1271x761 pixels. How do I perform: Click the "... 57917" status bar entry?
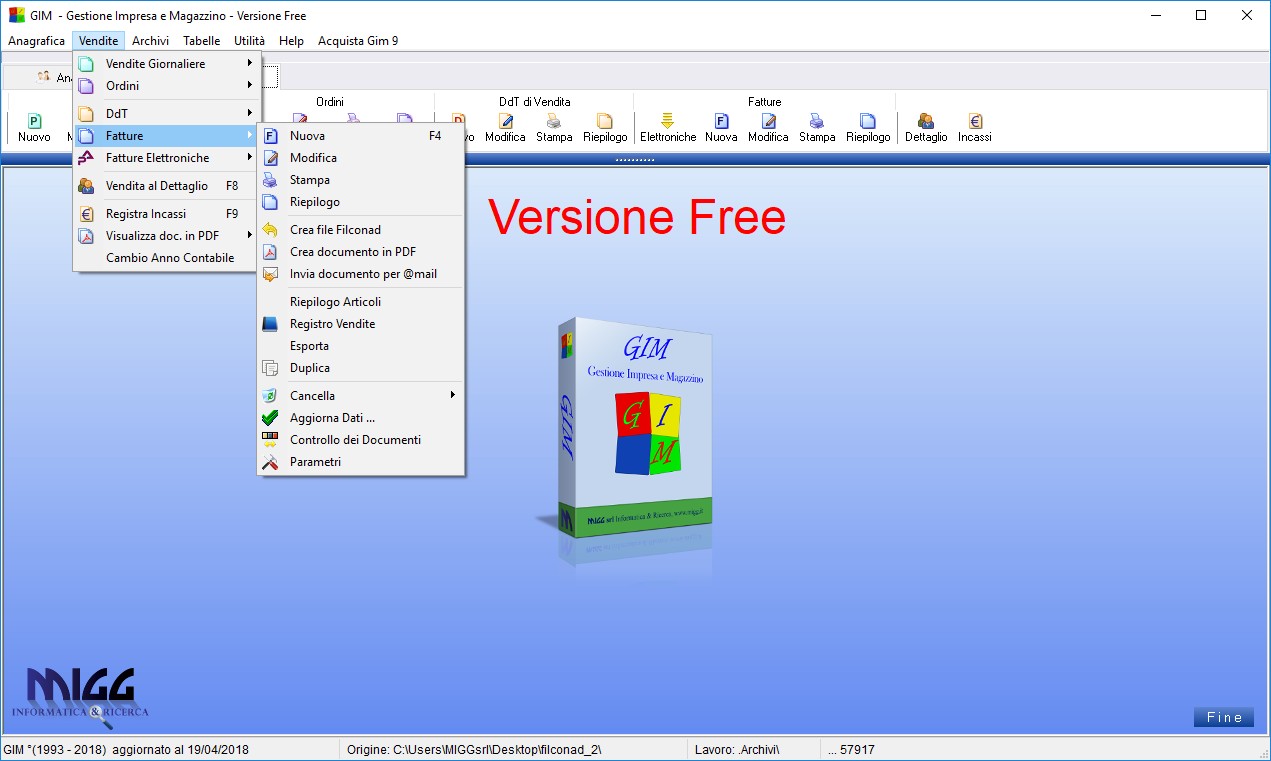coord(851,750)
